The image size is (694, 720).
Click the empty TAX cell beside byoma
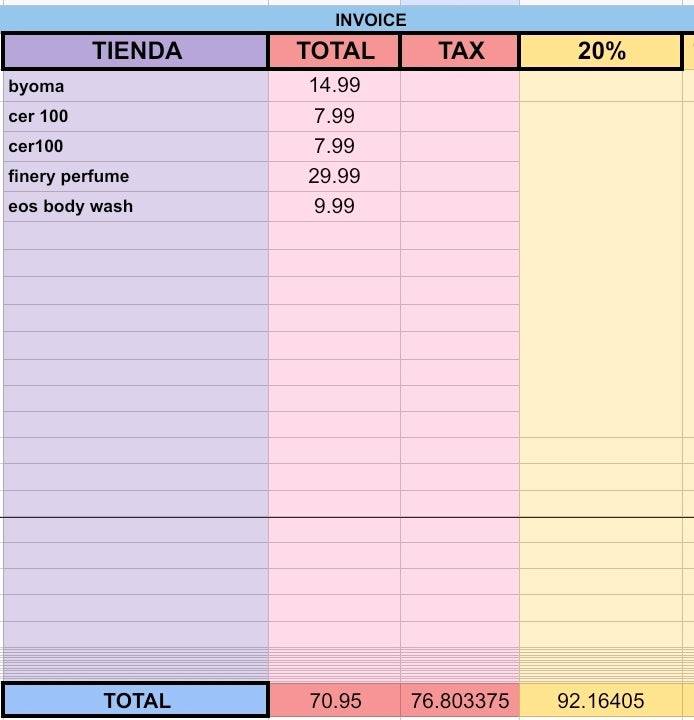[460, 86]
